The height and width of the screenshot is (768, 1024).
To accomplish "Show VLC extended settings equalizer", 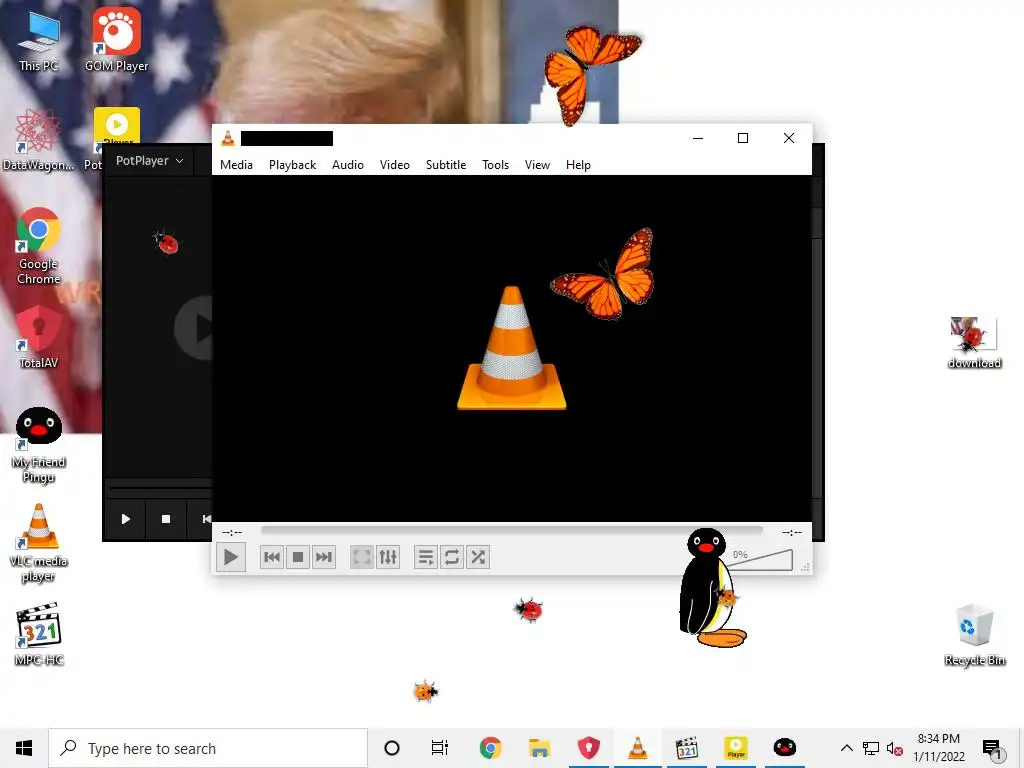I will tap(388, 557).
